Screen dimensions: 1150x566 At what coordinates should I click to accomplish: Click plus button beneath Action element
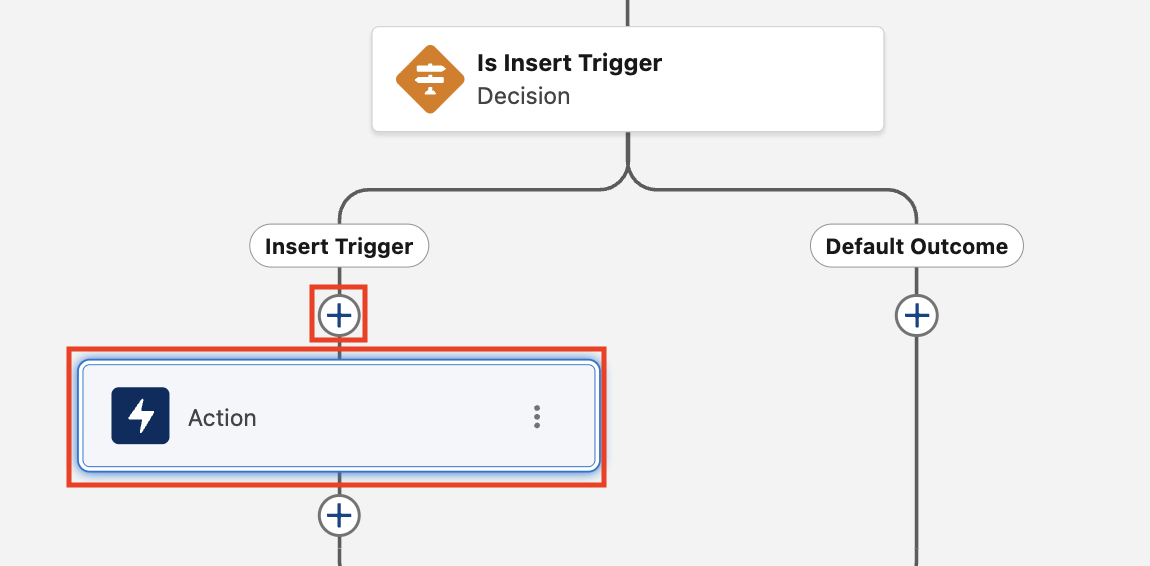339,515
